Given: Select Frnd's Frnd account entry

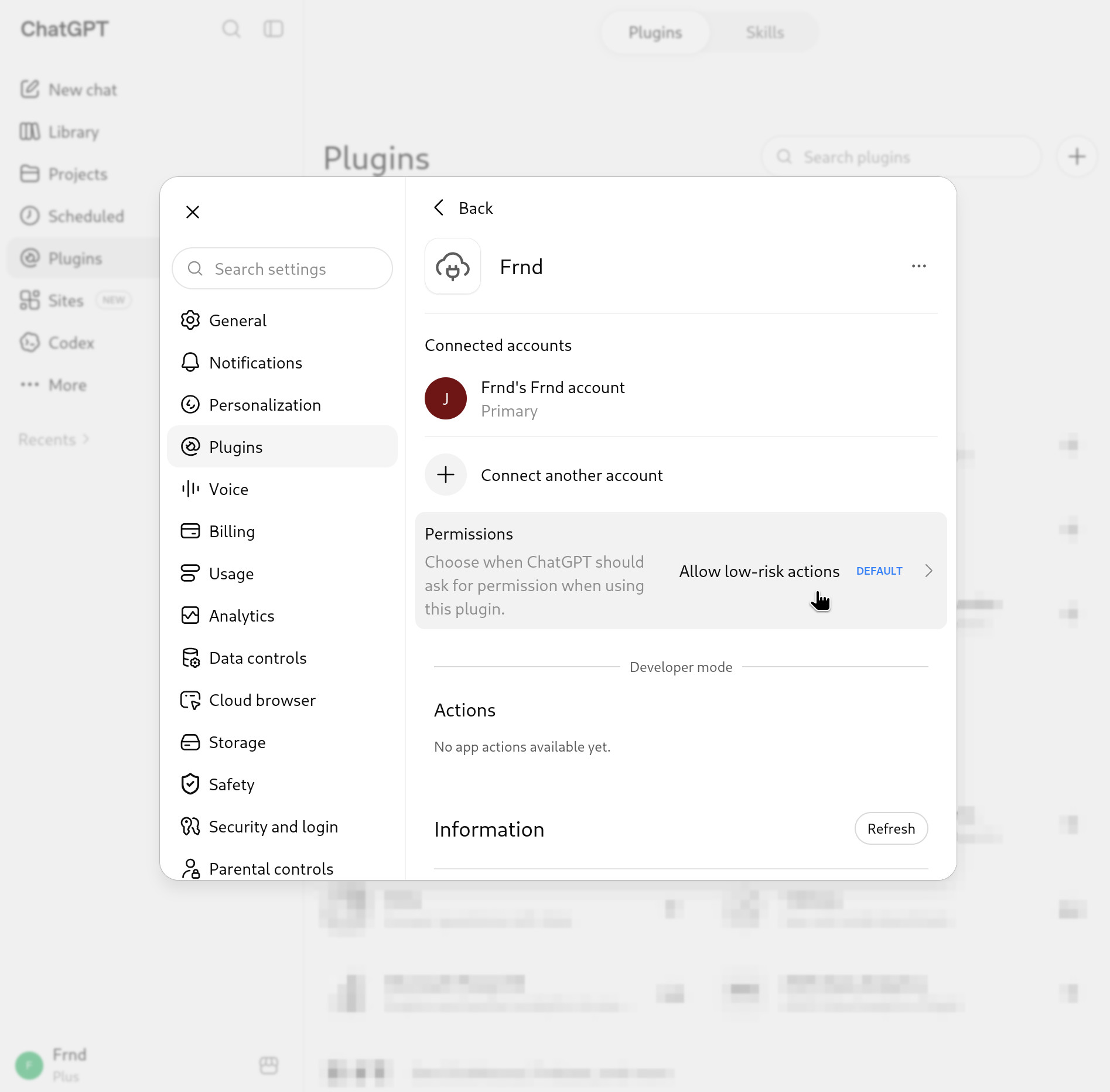Looking at the screenshot, I should click(681, 398).
